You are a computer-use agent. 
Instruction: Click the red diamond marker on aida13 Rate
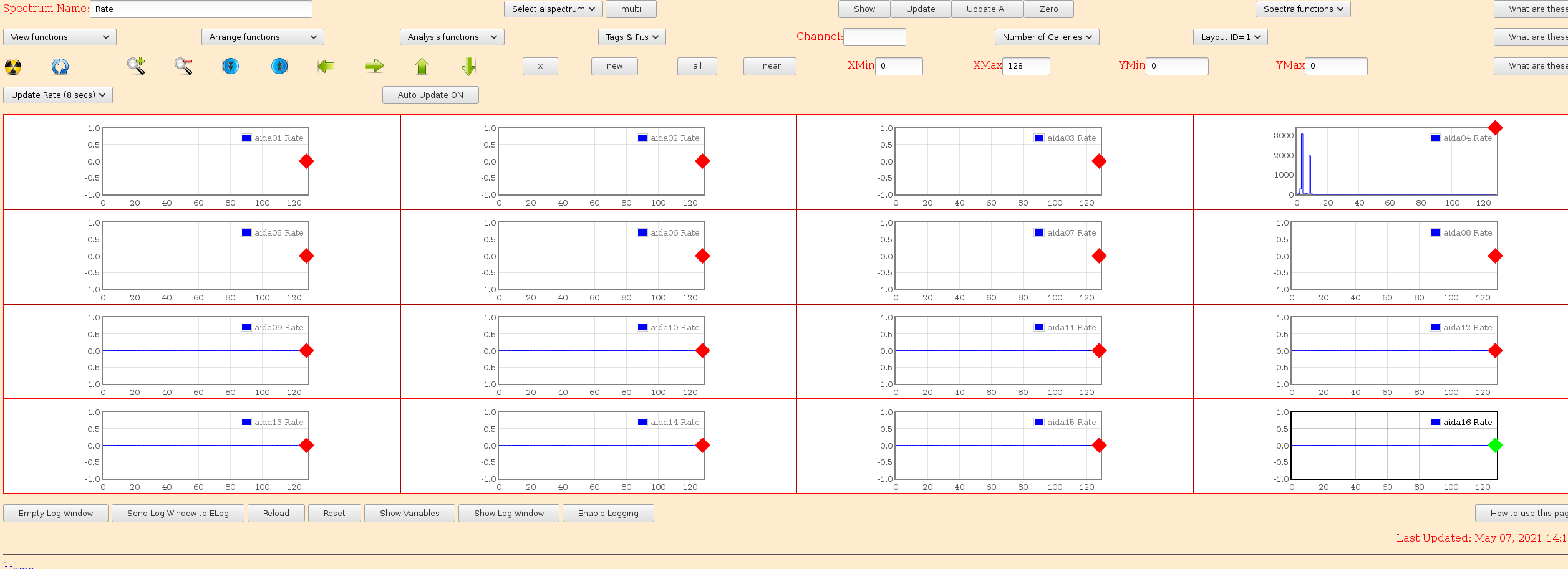click(x=306, y=446)
